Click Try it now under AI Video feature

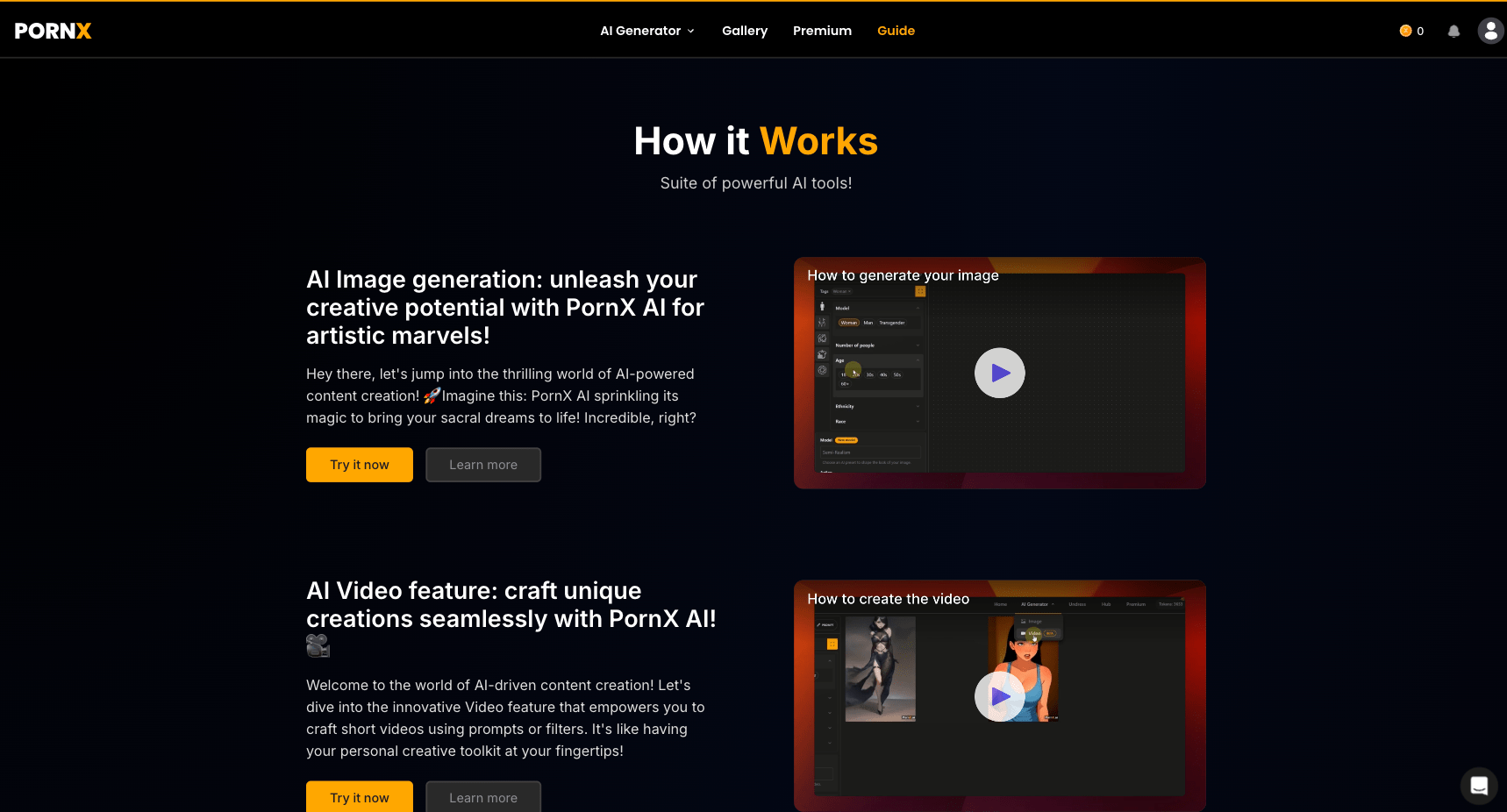[x=360, y=797]
